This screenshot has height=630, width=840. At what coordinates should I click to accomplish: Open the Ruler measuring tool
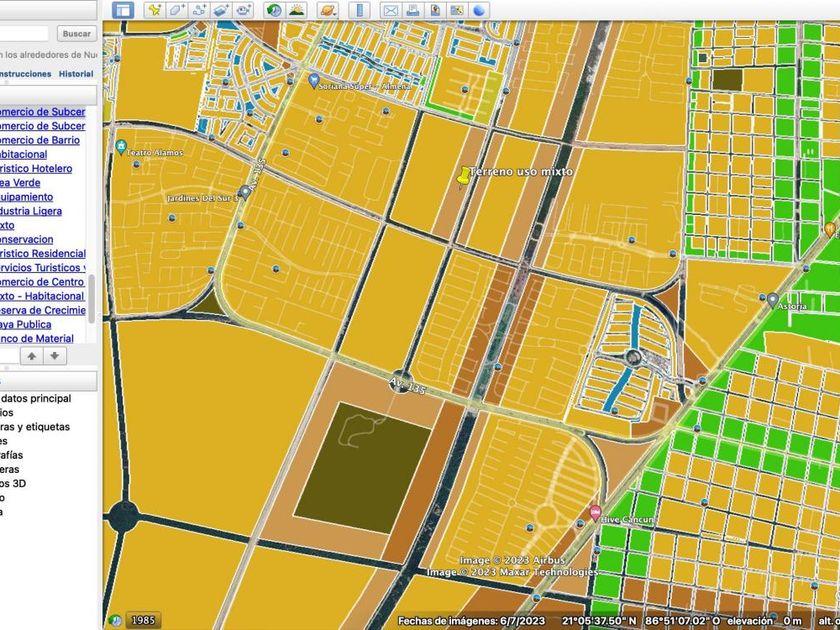pos(359,10)
